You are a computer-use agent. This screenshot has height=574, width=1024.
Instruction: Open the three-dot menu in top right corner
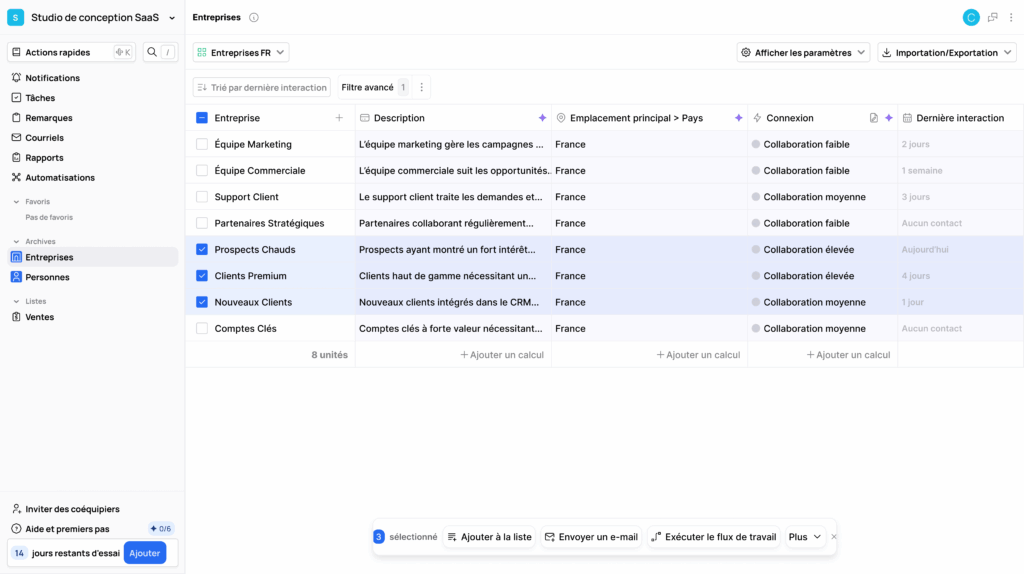[x=1011, y=18]
